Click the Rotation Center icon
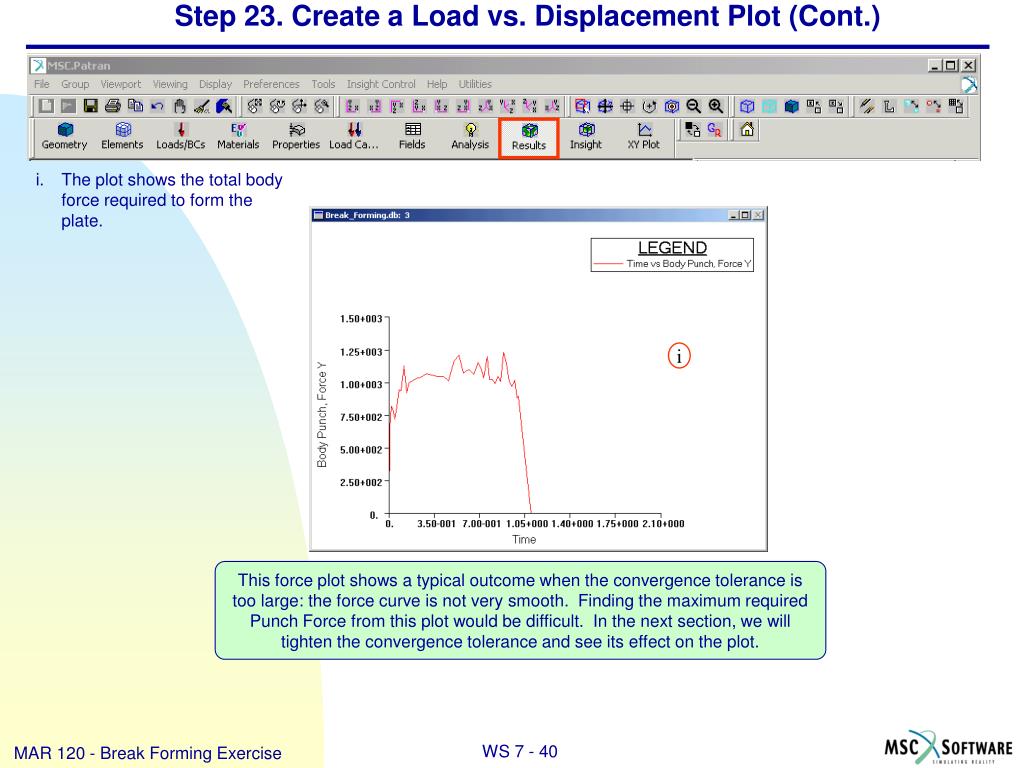Image resolution: width=1024 pixels, height=768 pixels. point(649,105)
